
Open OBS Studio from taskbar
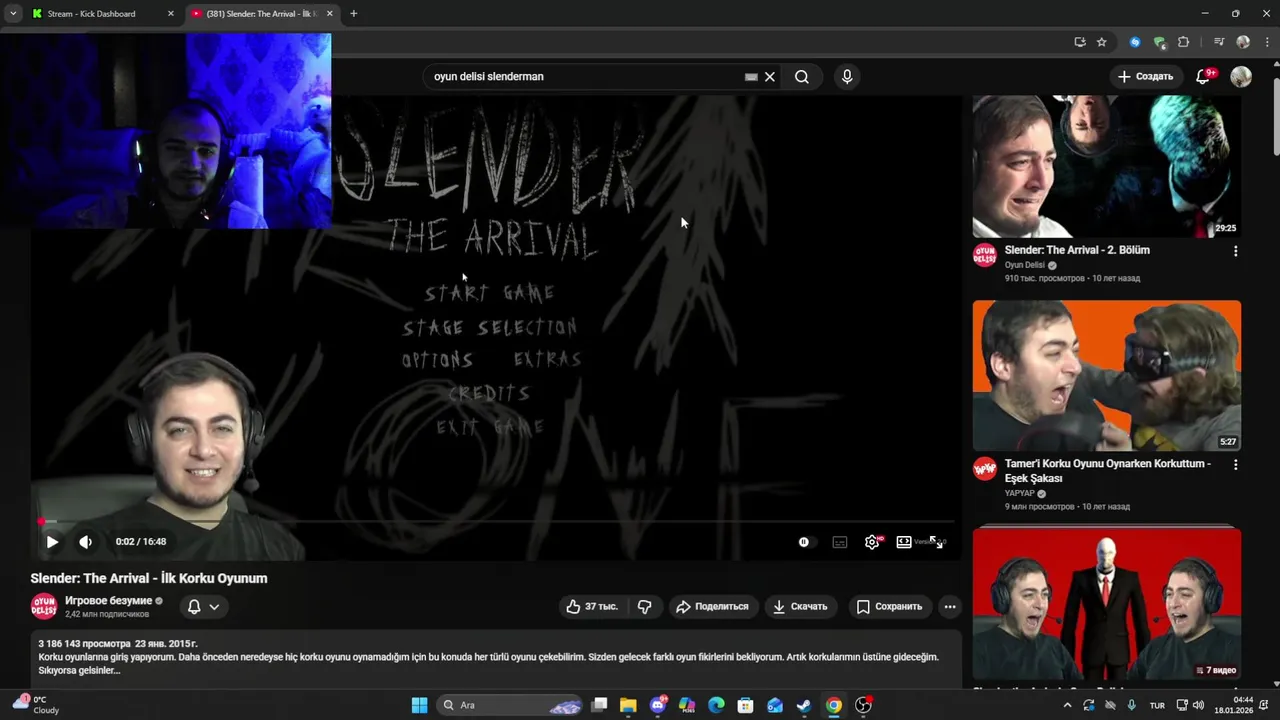863,705
